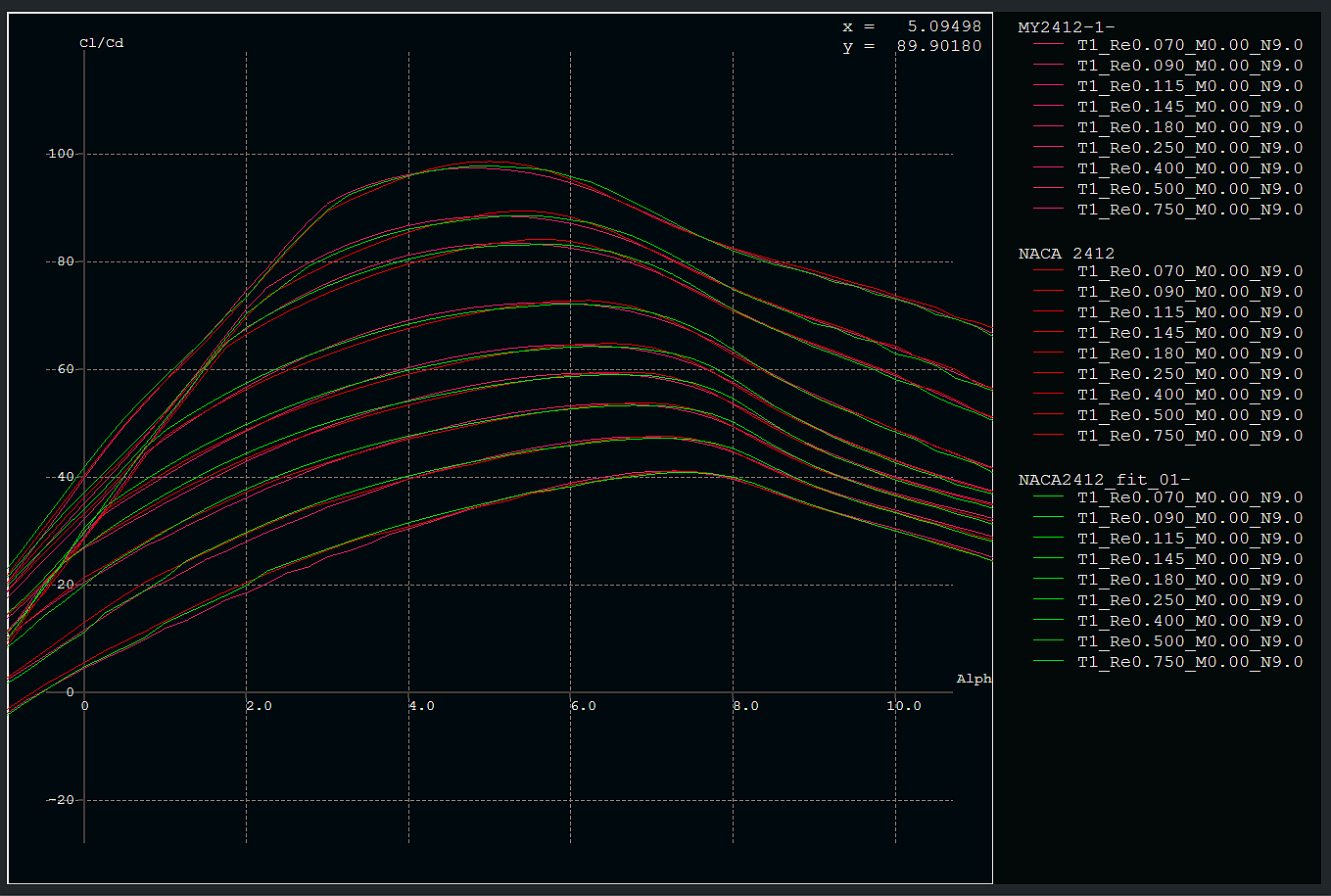This screenshot has width=1331, height=896.
Task: Click MY2412-1- T1_Re0.750_M0.00_N9.0 entry
Action: click(1168, 210)
